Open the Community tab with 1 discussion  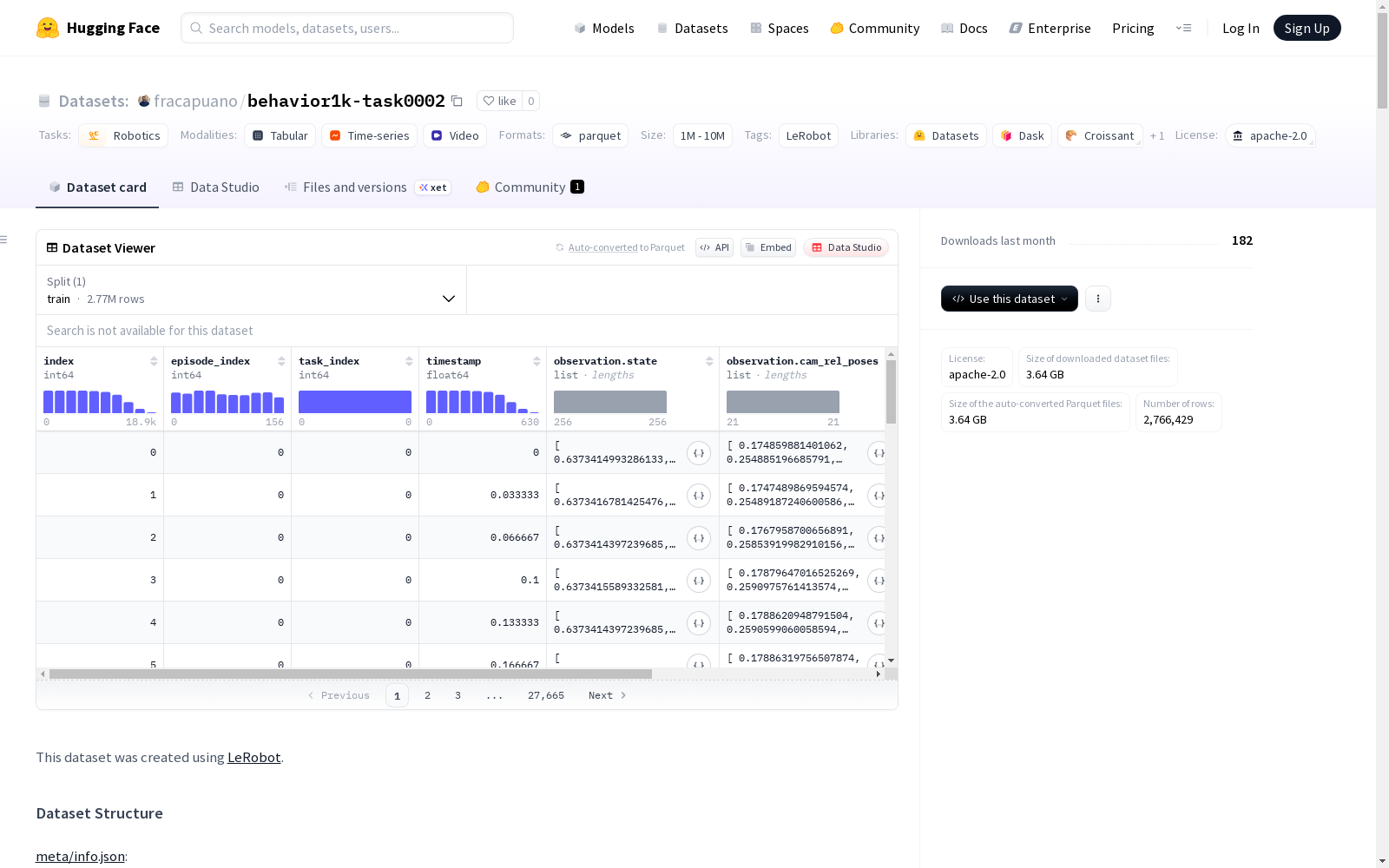[530, 187]
